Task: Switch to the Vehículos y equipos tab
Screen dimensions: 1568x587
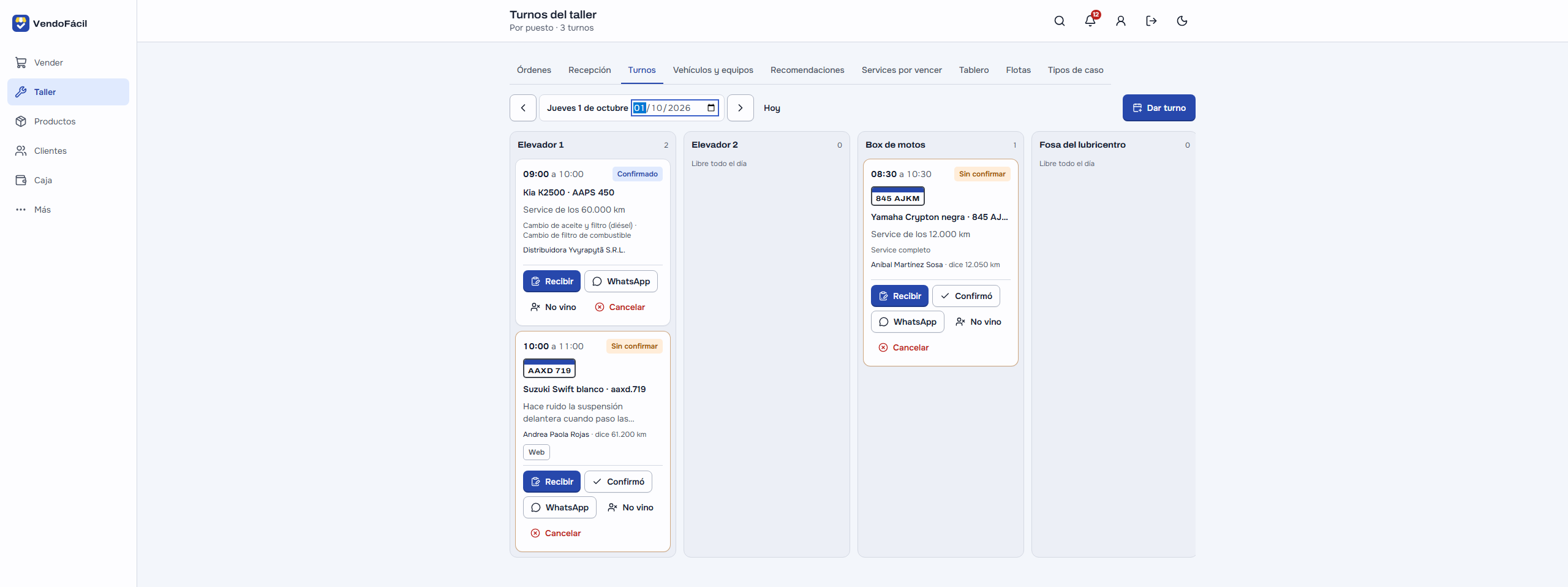Action: pos(713,70)
